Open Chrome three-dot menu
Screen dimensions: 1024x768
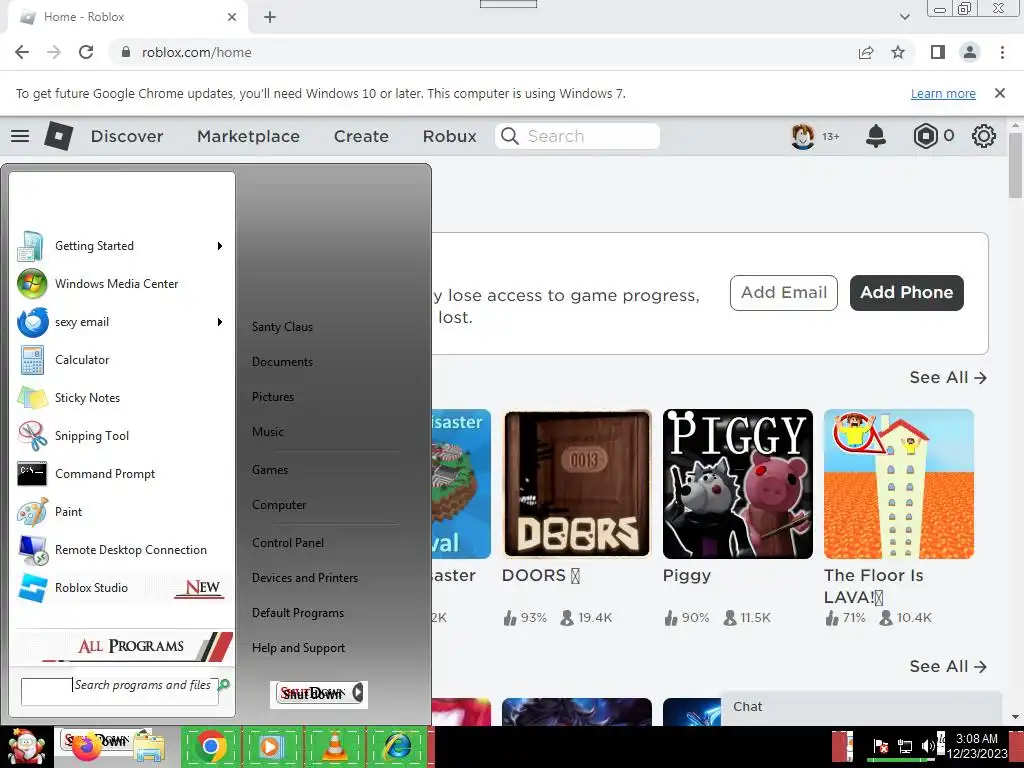1002,52
